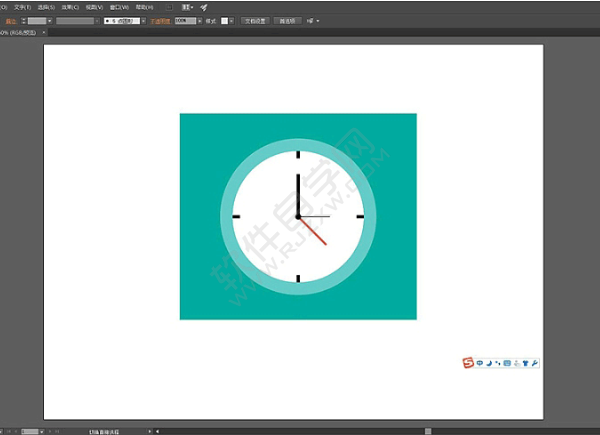600x435 pixels.
Task: Open Sogou wrench settings icon
Action: click(535, 363)
